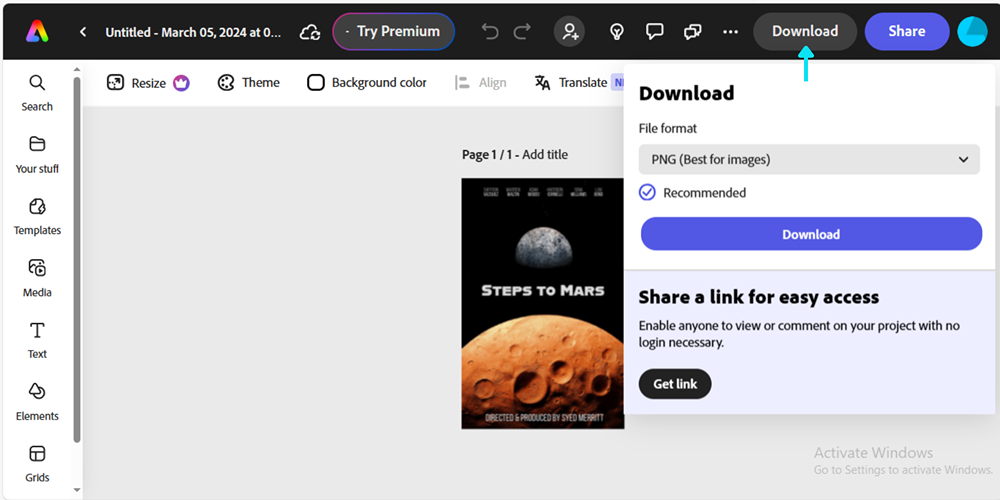Choose Background color in toolbar
Image resolution: width=1000 pixels, height=500 pixels.
tap(367, 83)
